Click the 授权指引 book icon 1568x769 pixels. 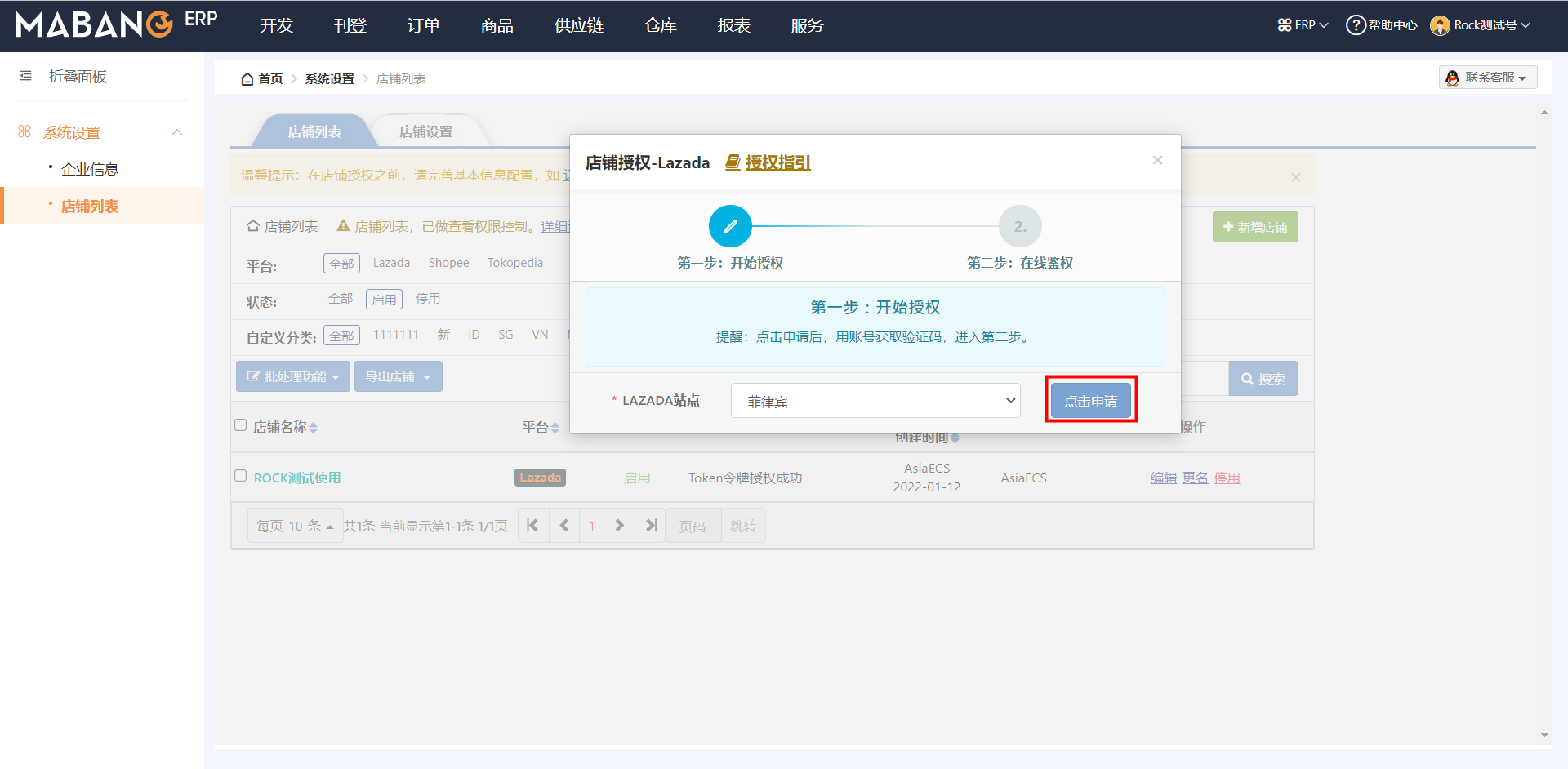pos(733,162)
